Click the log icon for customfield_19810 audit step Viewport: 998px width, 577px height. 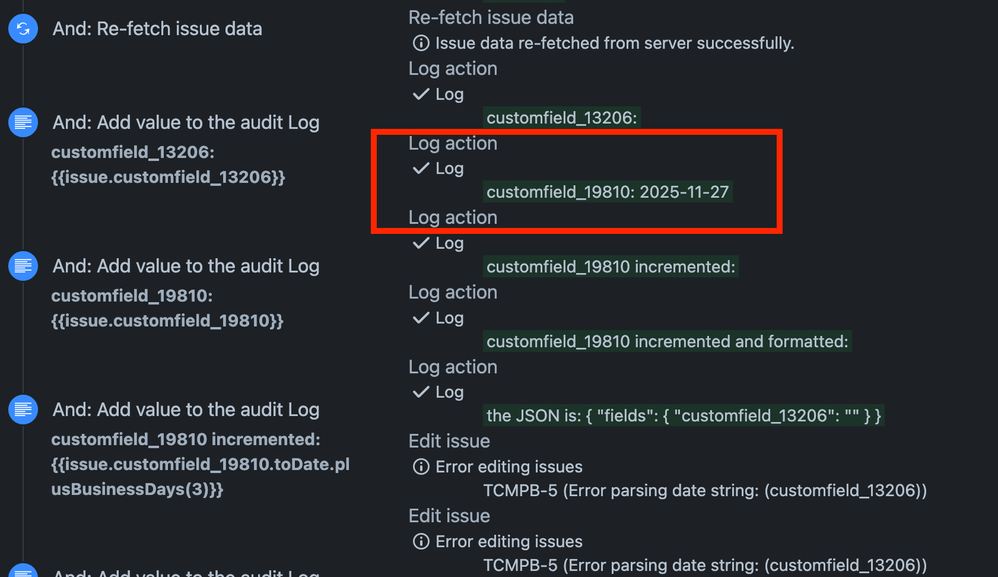point(23,266)
